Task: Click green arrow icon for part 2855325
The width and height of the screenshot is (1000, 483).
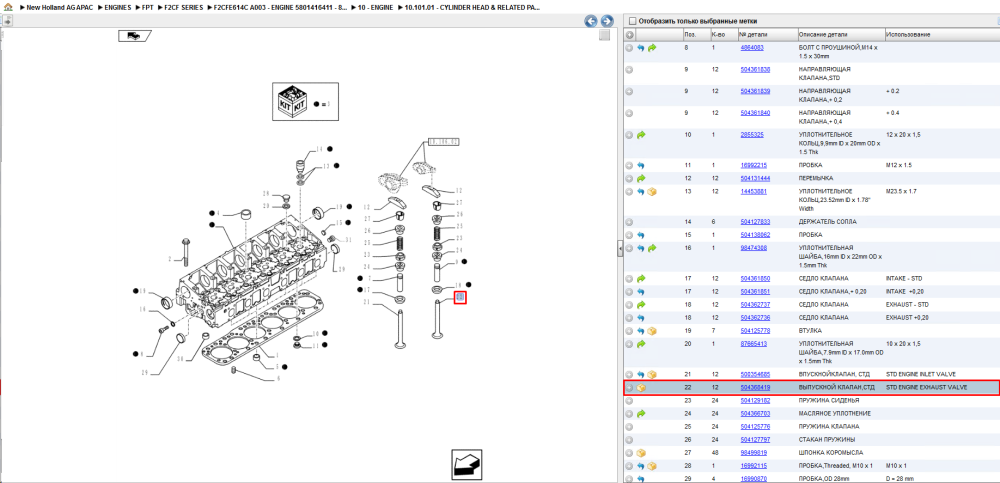Action: [641, 135]
